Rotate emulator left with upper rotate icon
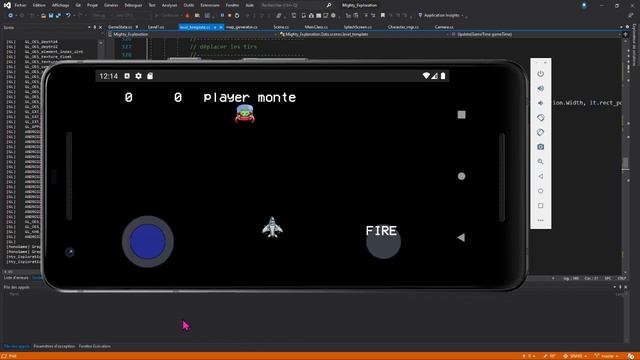Viewport: 640px width, 360px height. point(540,118)
